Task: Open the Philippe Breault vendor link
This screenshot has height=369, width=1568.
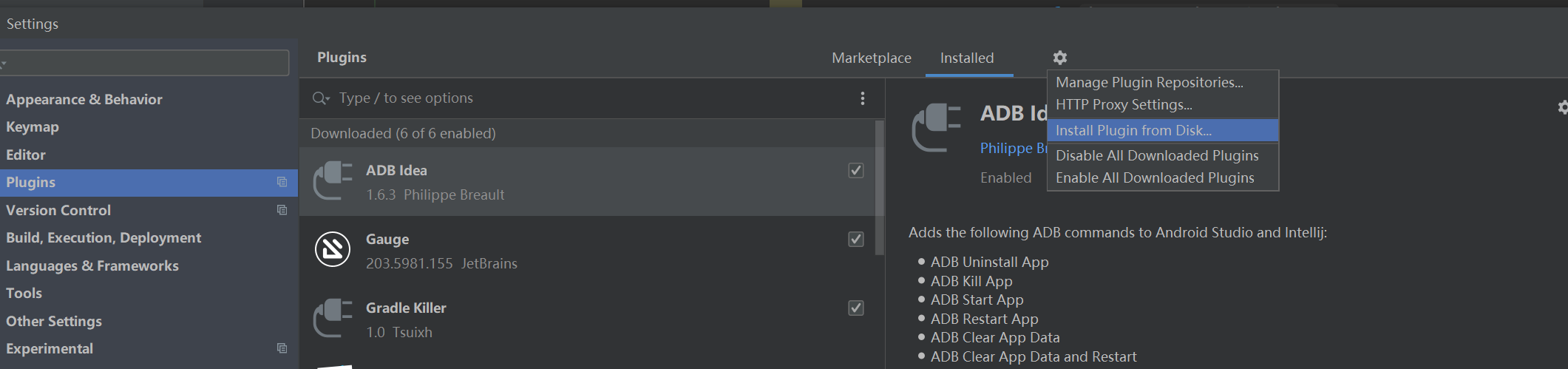Action: [1013, 148]
